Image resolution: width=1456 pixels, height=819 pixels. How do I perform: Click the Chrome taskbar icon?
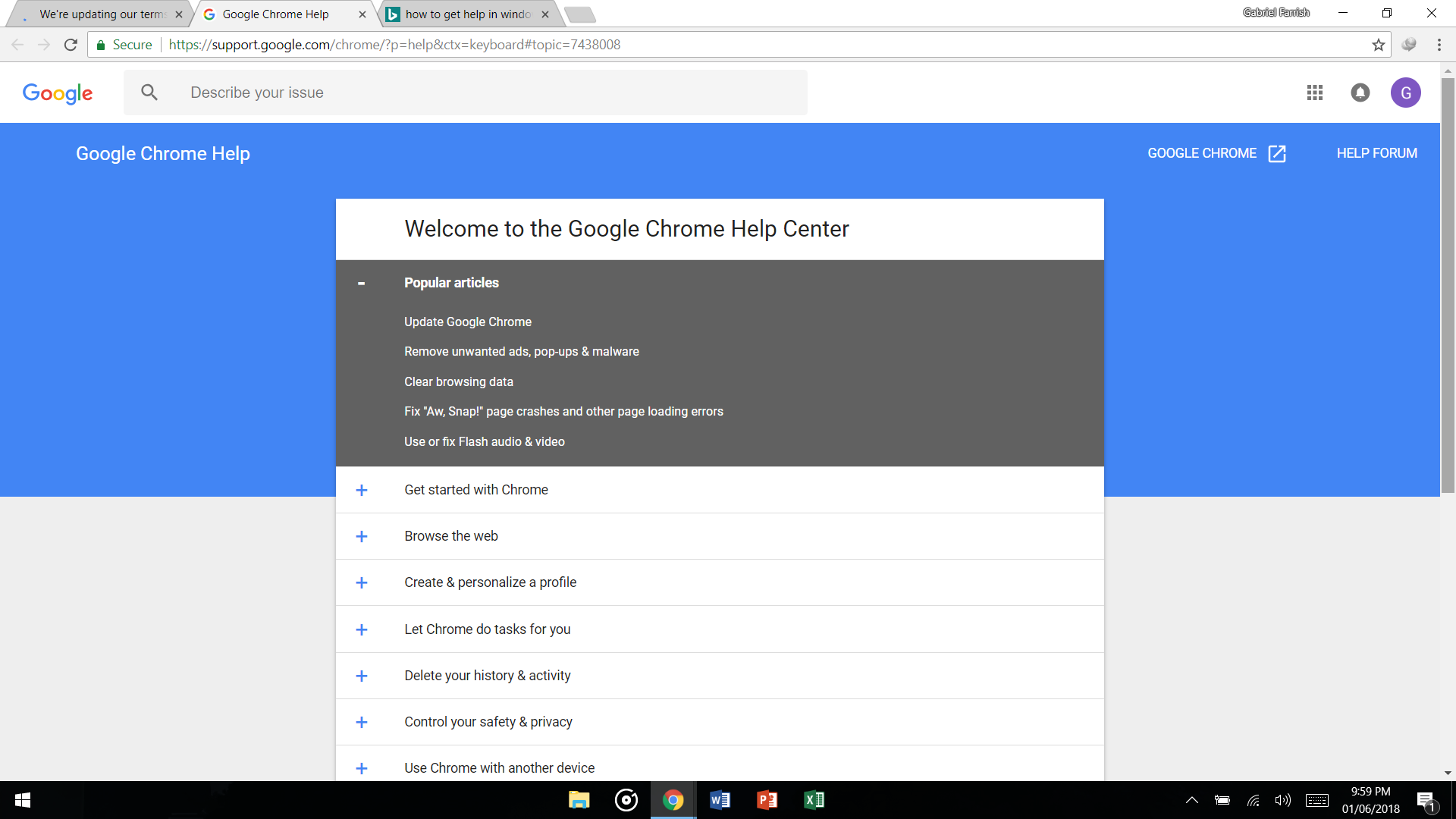click(673, 800)
